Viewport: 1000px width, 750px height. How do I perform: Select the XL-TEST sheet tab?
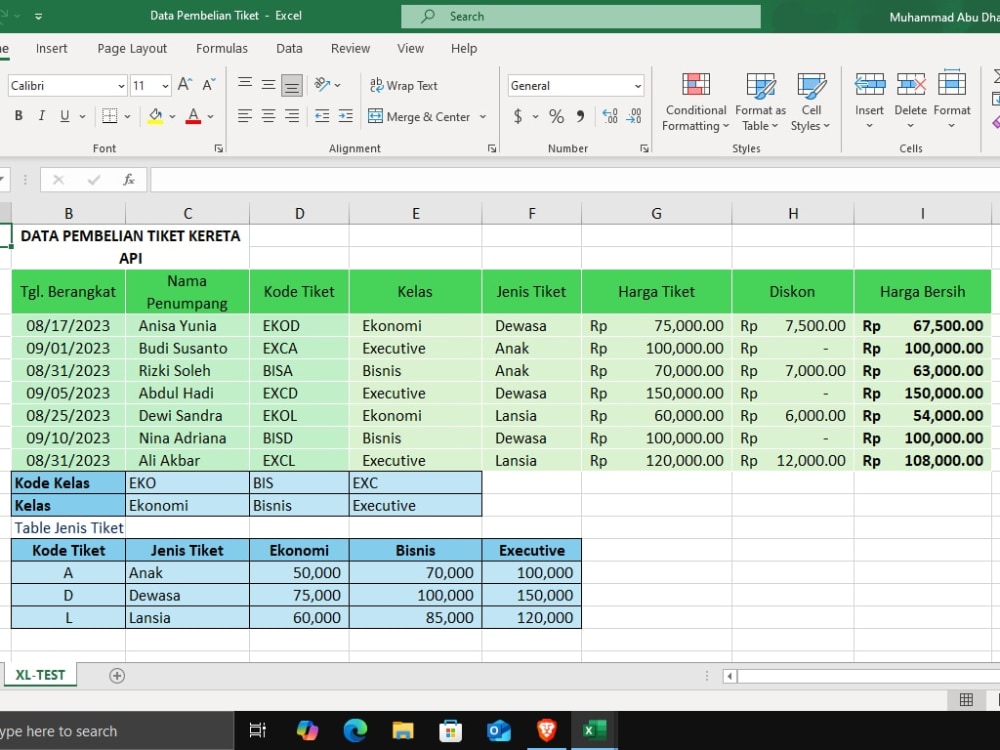click(40, 675)
